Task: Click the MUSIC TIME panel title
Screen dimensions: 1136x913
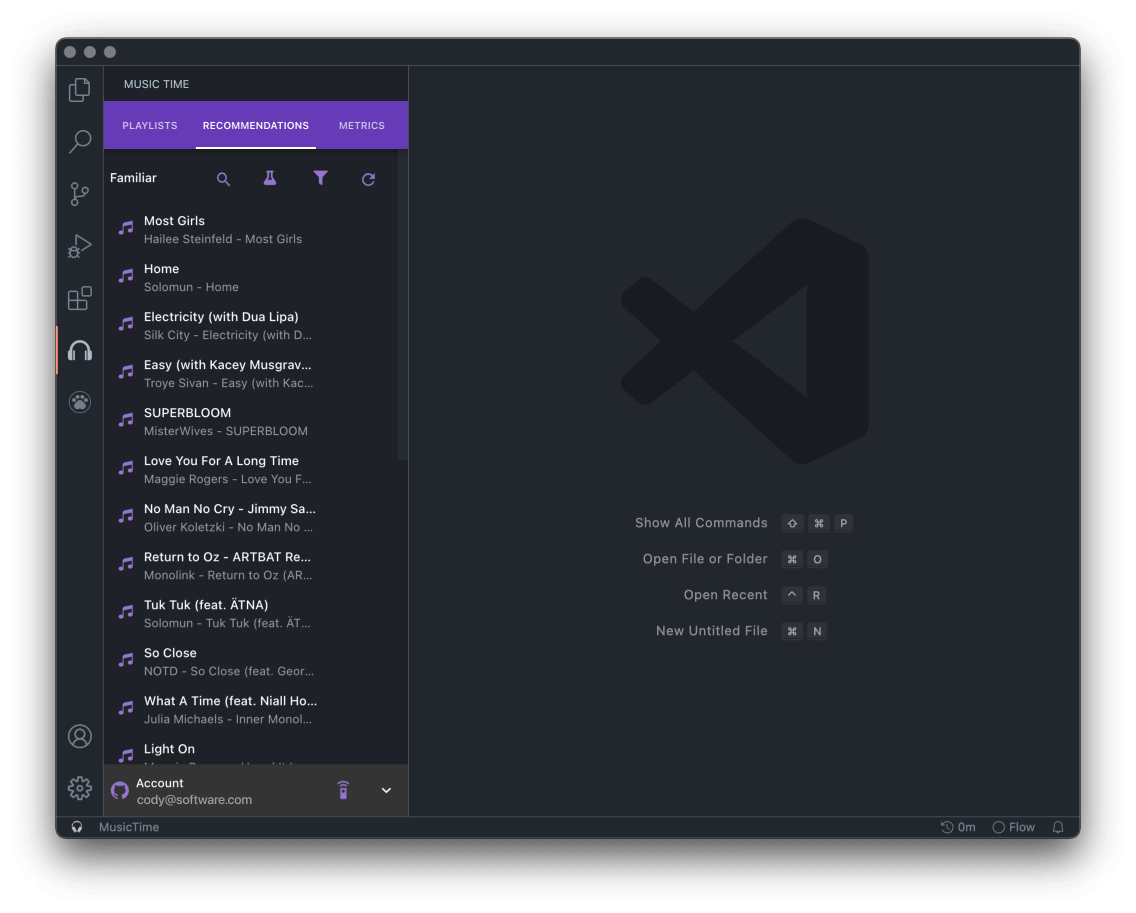Action: 156,84
